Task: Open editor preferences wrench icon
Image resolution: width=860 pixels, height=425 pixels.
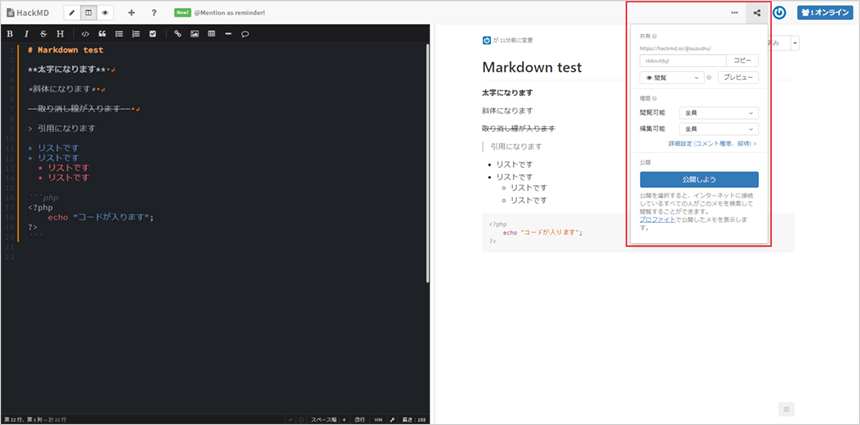Action: (x=392, y=420)
